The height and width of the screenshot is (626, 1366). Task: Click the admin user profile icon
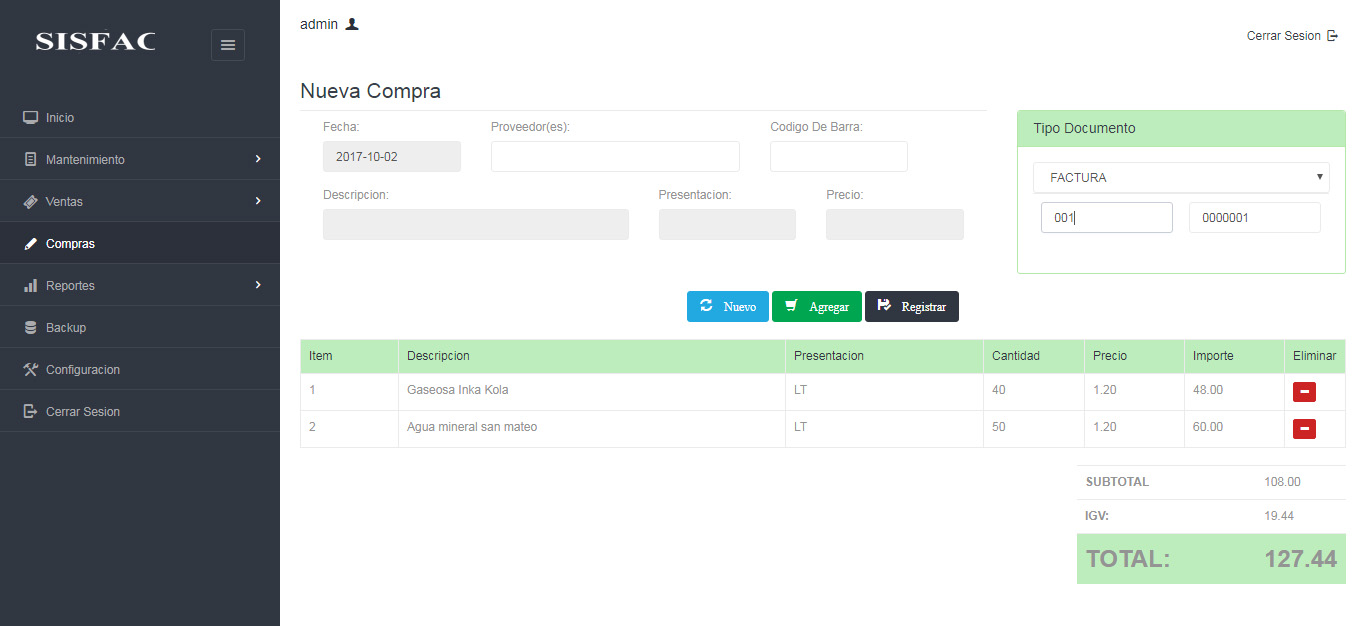pos(350,23)
